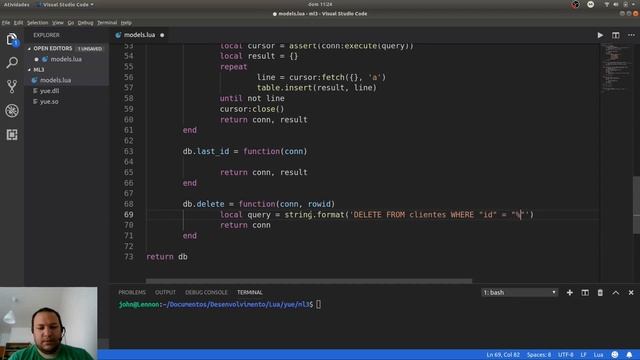
Task: Open the Edit menu
Action: tap(18, 23)
